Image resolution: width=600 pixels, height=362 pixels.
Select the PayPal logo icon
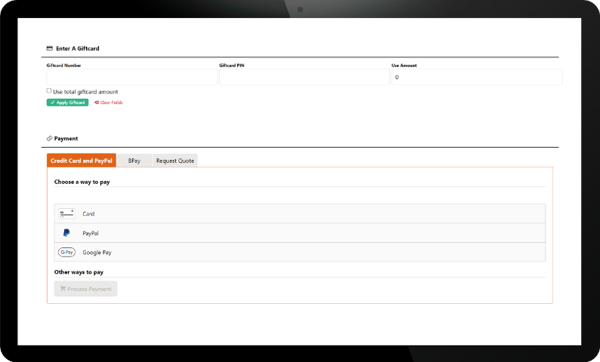(67, 233)
